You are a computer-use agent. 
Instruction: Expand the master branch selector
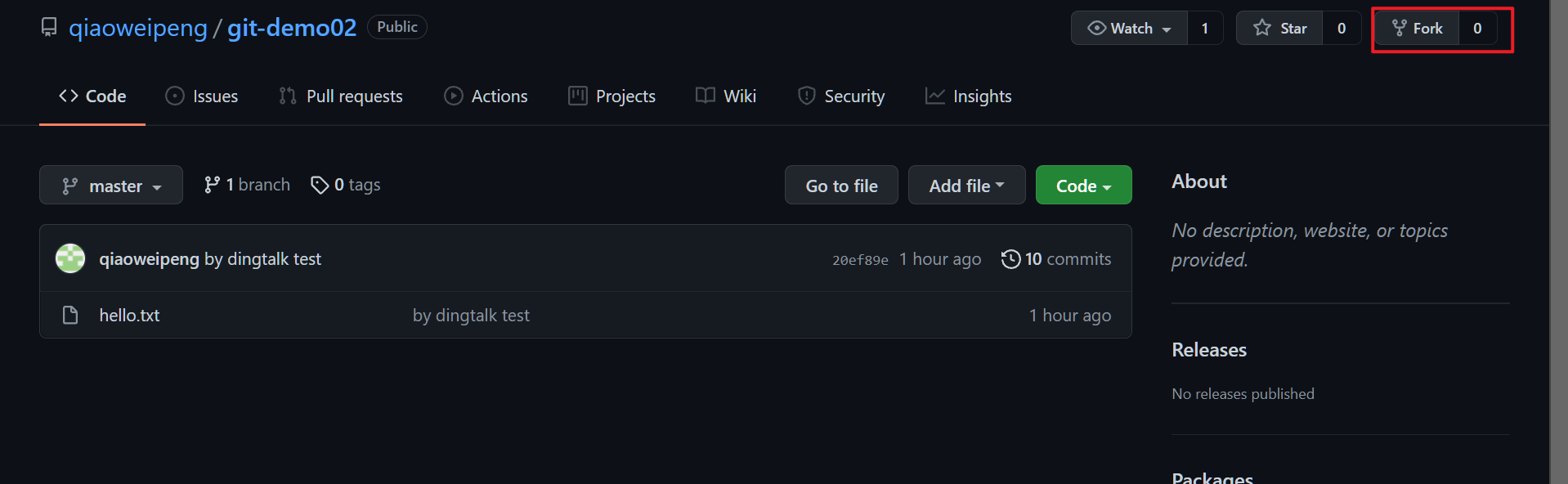(x=111, y=186)
